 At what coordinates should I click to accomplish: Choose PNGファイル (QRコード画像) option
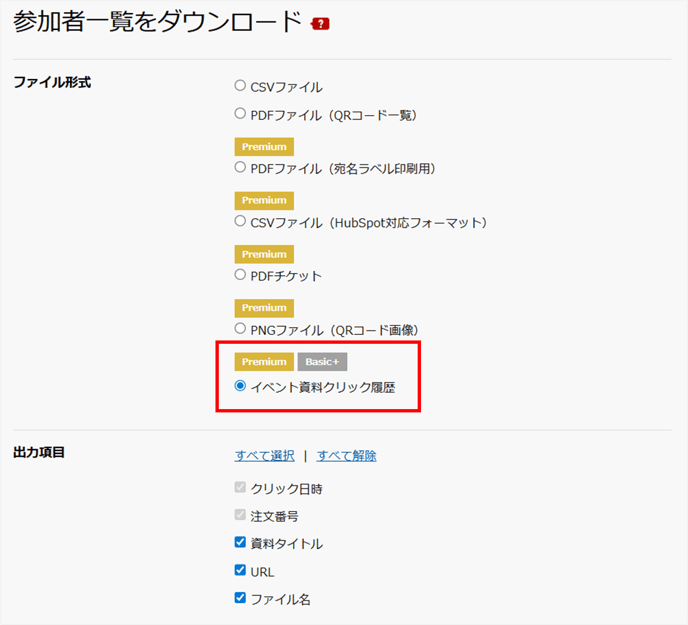[x=240, y=328]
